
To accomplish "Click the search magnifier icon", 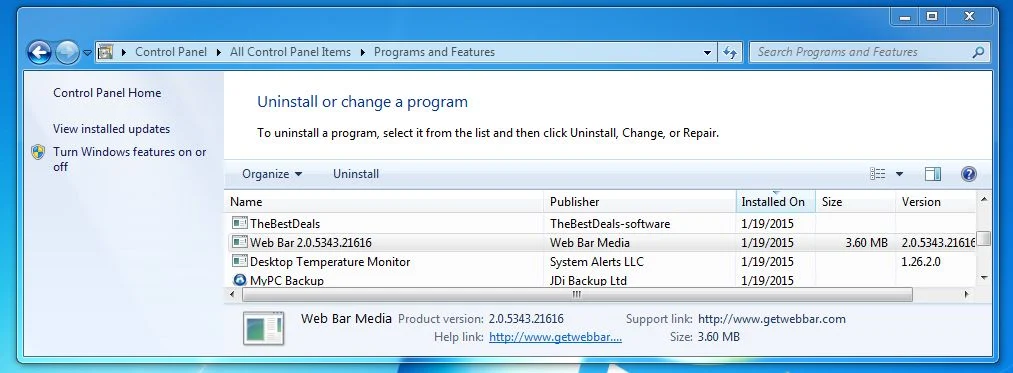I will click(978, 52).
